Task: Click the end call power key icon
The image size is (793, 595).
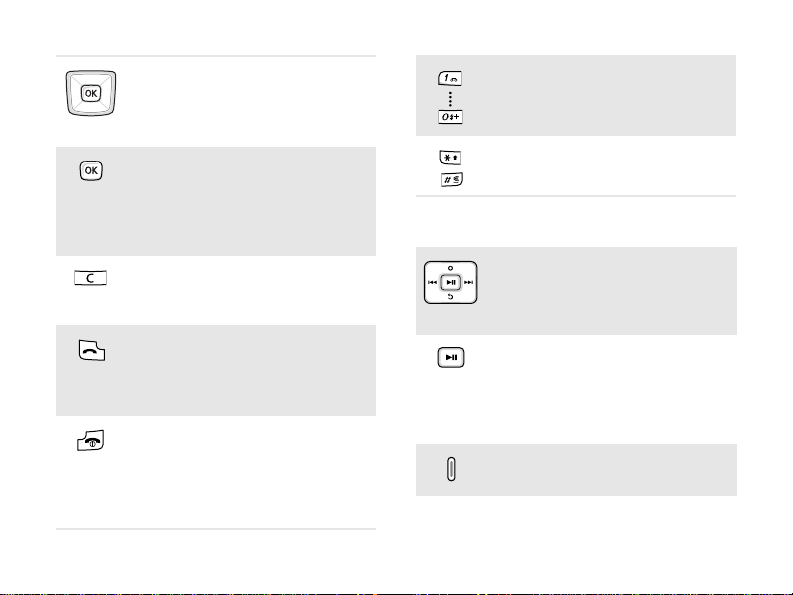Action: click(91, 441)
